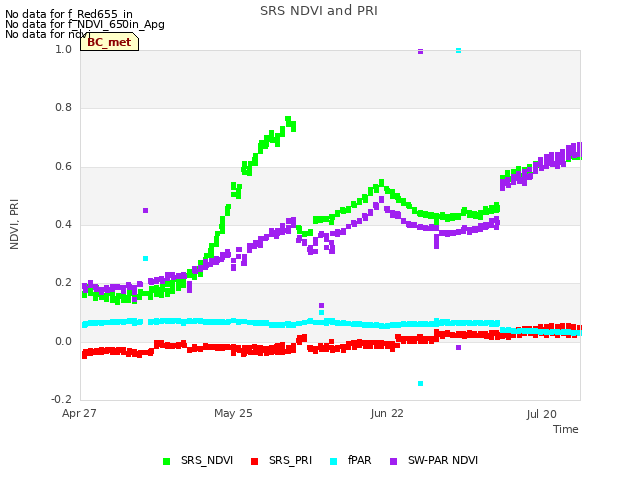The width and height of the screenshot is (640, 480).
Task: Select the SW-PAR NDVI legend label
Action: pos(443,460)
